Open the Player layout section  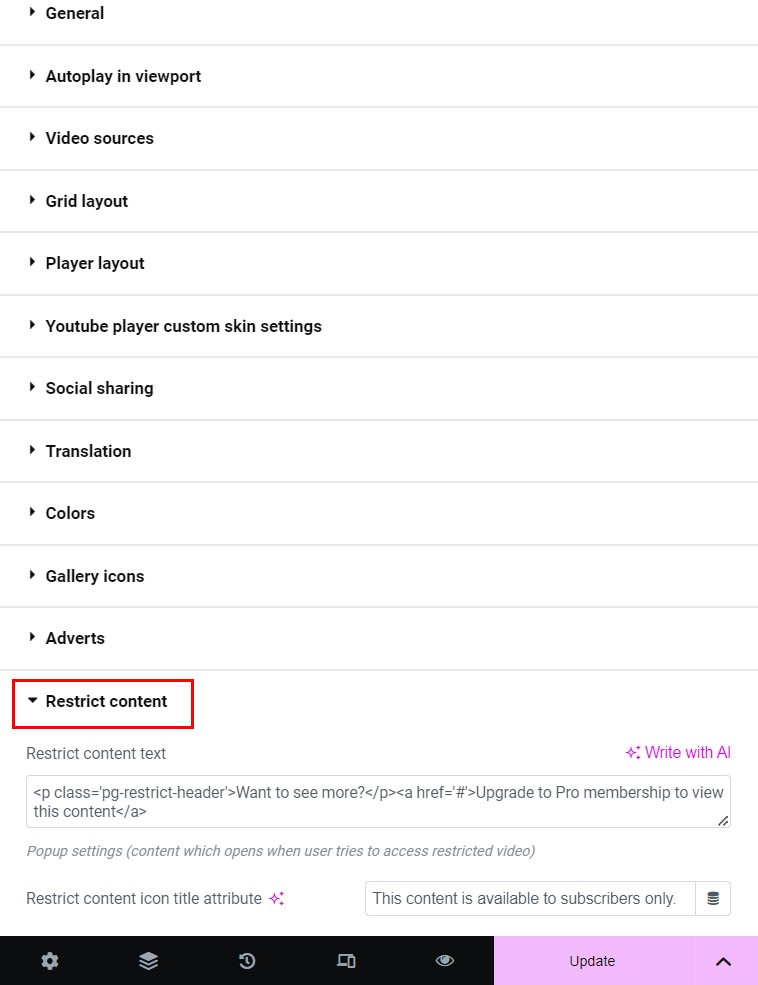click(95, 263)
